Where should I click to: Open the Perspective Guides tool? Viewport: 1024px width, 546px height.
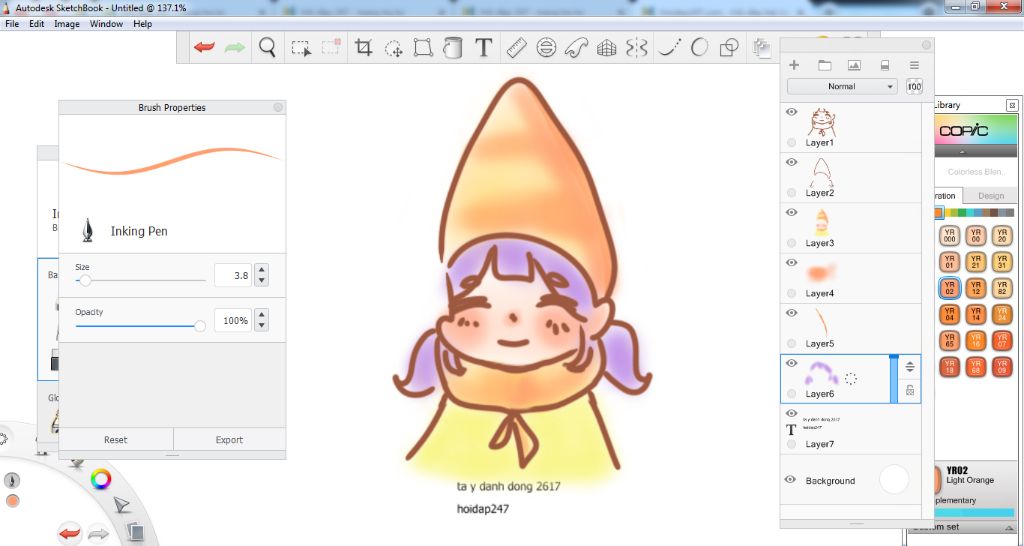click(607, 48)
